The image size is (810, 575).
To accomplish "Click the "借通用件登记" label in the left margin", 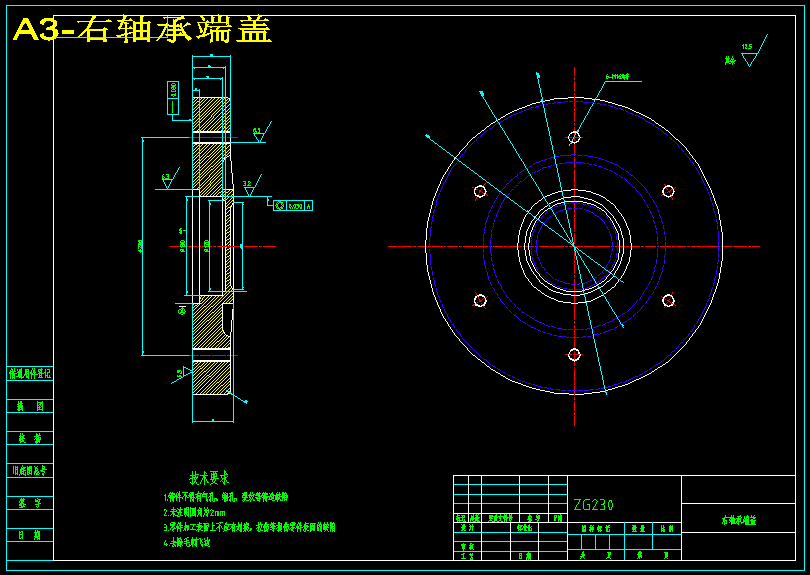I will coord(30,374).
